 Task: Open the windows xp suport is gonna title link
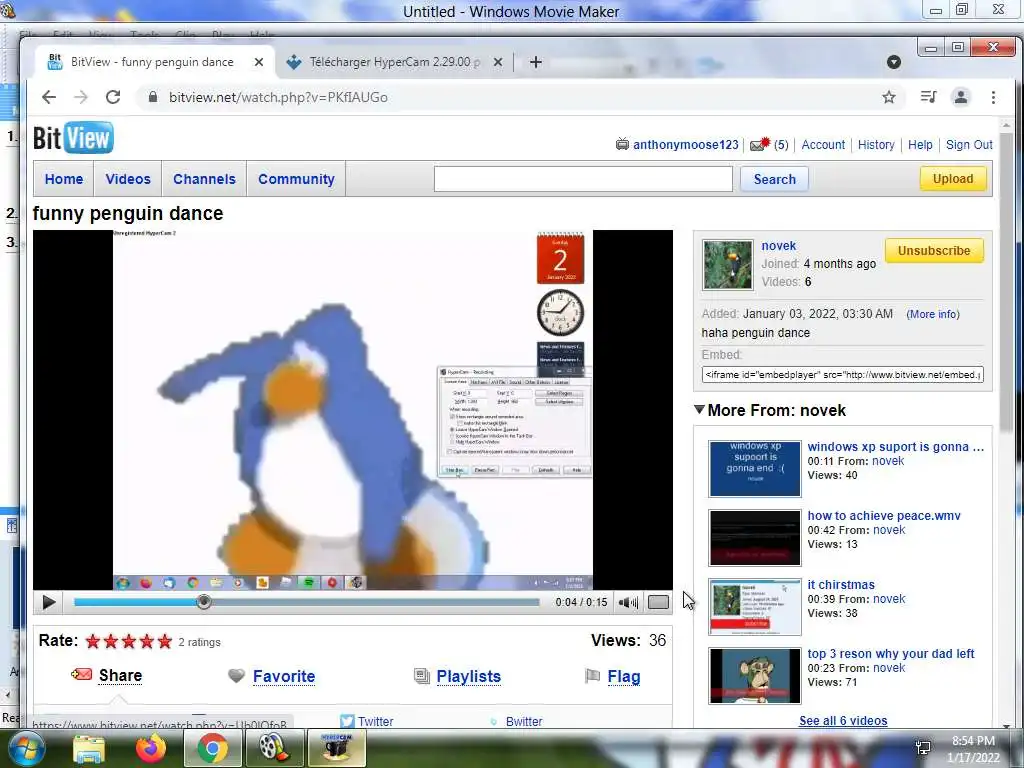click(895, 447)
